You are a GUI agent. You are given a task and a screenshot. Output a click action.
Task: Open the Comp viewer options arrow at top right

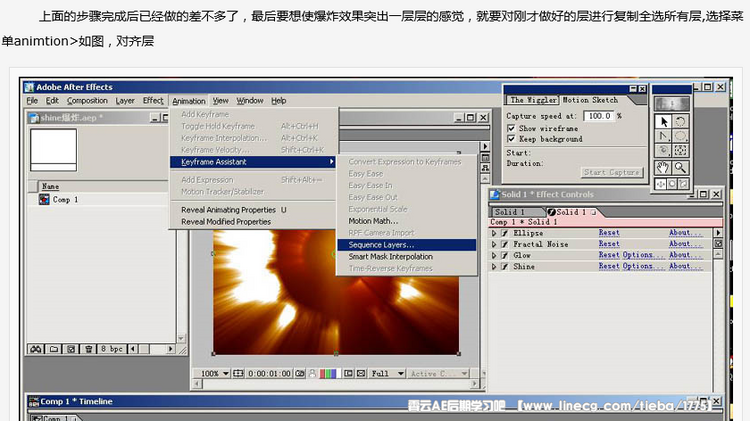pyautogui.click(x=485, y=146)
